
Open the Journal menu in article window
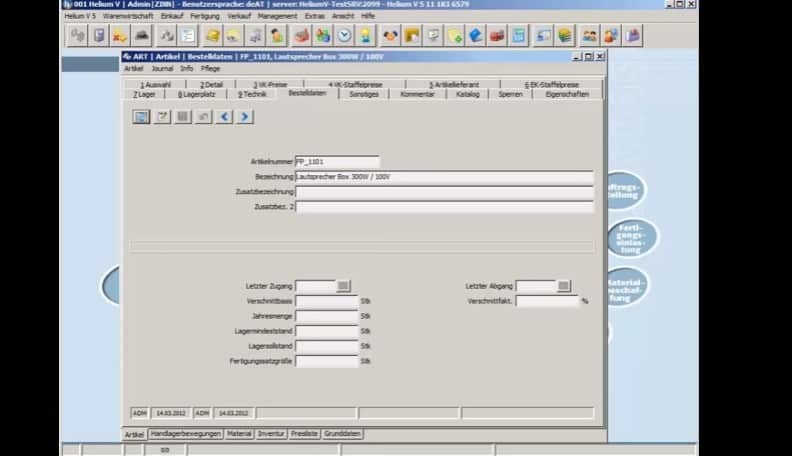162,69
